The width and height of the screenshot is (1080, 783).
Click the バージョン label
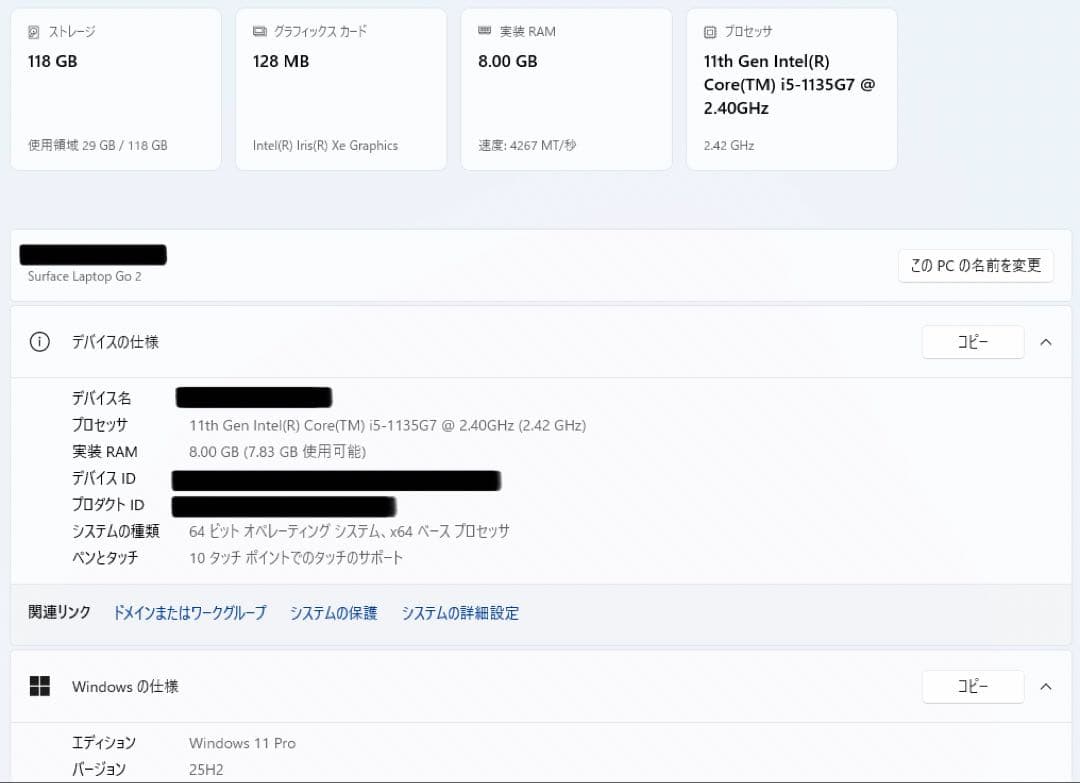98,769
